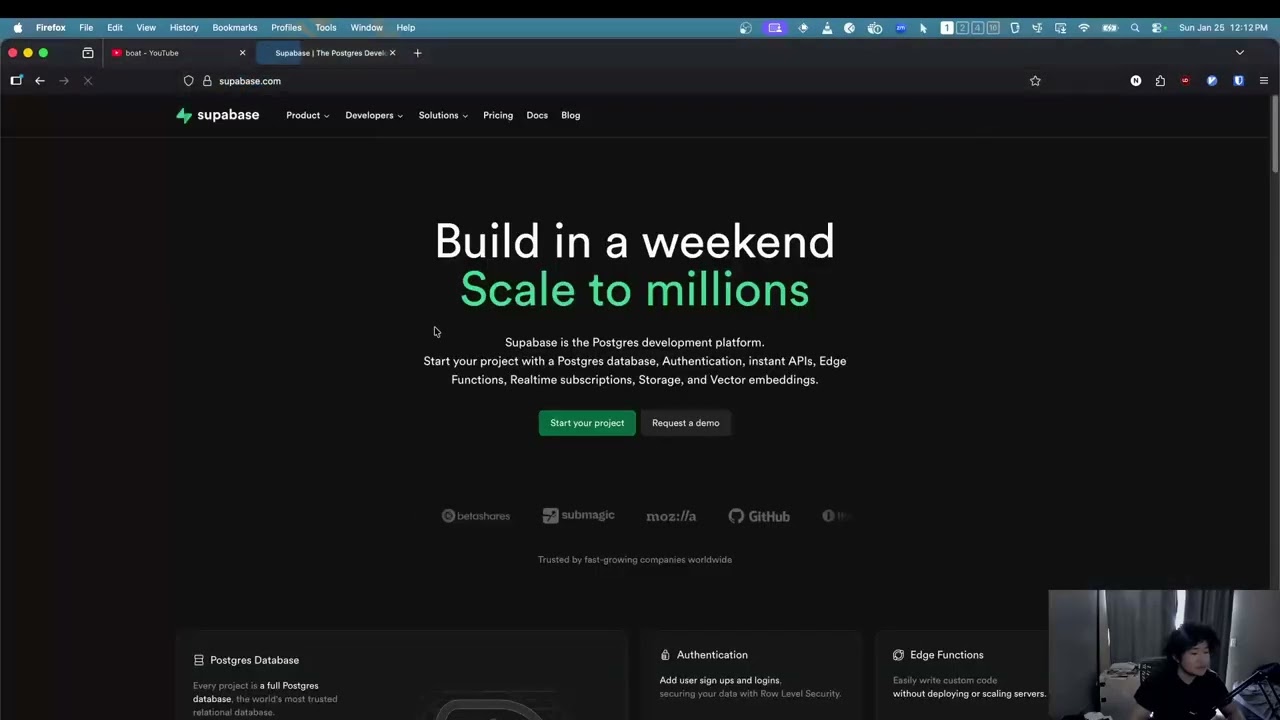Open the Postgres Database feature card
Image resolution: width=1280 pixels, height=720 pixels.
point(401,675)
